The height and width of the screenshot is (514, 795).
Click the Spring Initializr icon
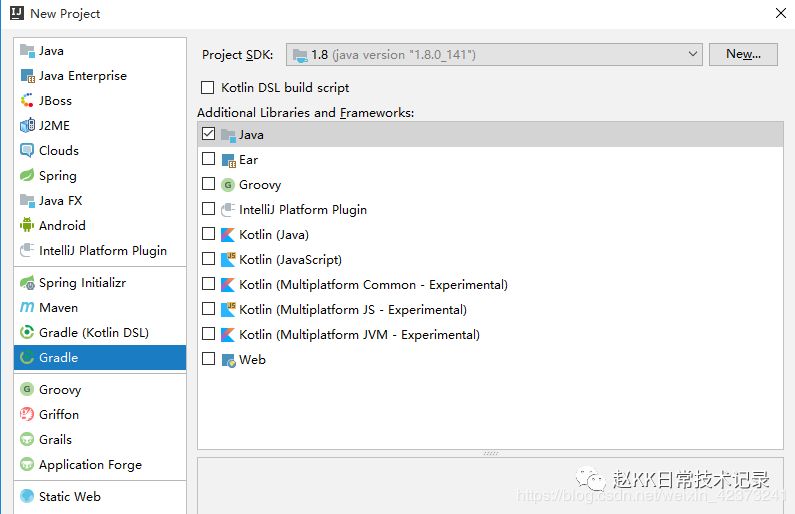27,282
